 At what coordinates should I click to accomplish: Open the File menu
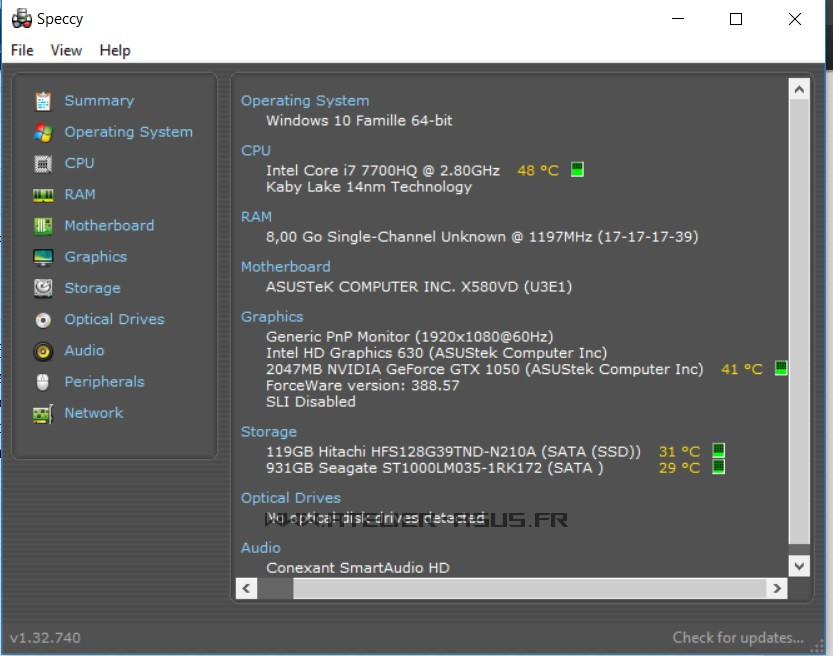(x=22, y=50)
